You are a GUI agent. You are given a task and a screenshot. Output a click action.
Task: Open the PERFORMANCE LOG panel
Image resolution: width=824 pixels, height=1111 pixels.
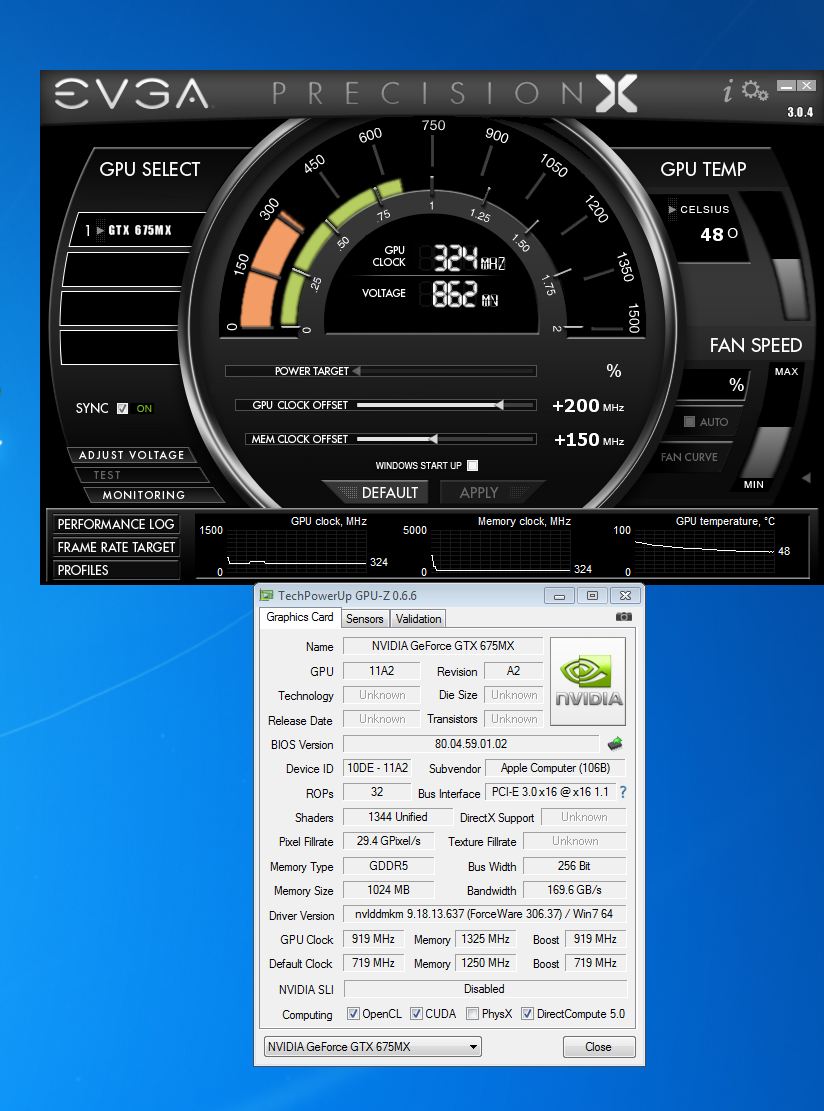pyautogui.click(x=115, y=524)
